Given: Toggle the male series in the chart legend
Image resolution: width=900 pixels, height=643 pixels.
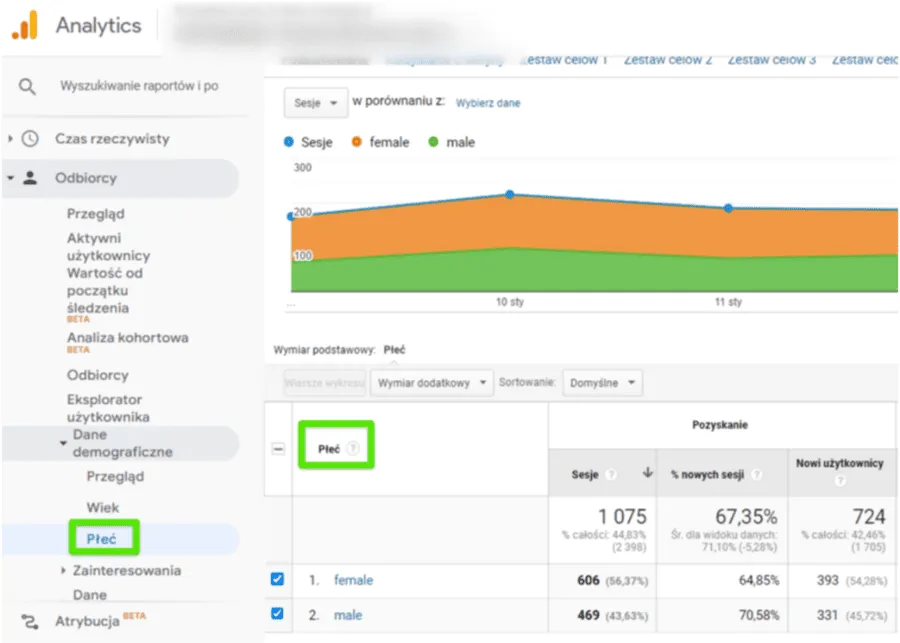Looking at the screenshot, I should pyautogui.click(x=448, y=142).
